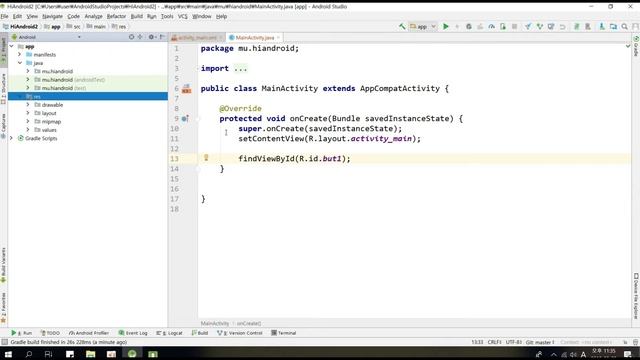This screenshot has height=360, width=640.
Task: Click the taskbar search magnifier icon
Action: click(x=29, y=354)
